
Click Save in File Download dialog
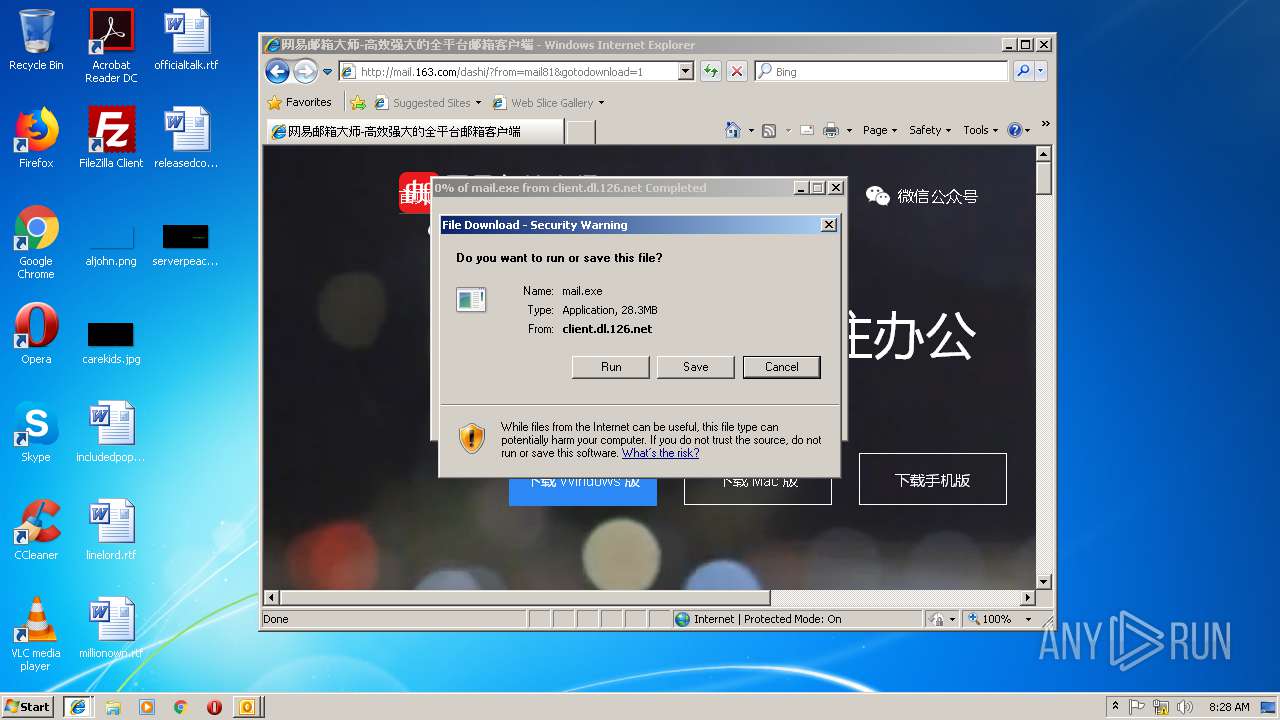tap(696, 367)
